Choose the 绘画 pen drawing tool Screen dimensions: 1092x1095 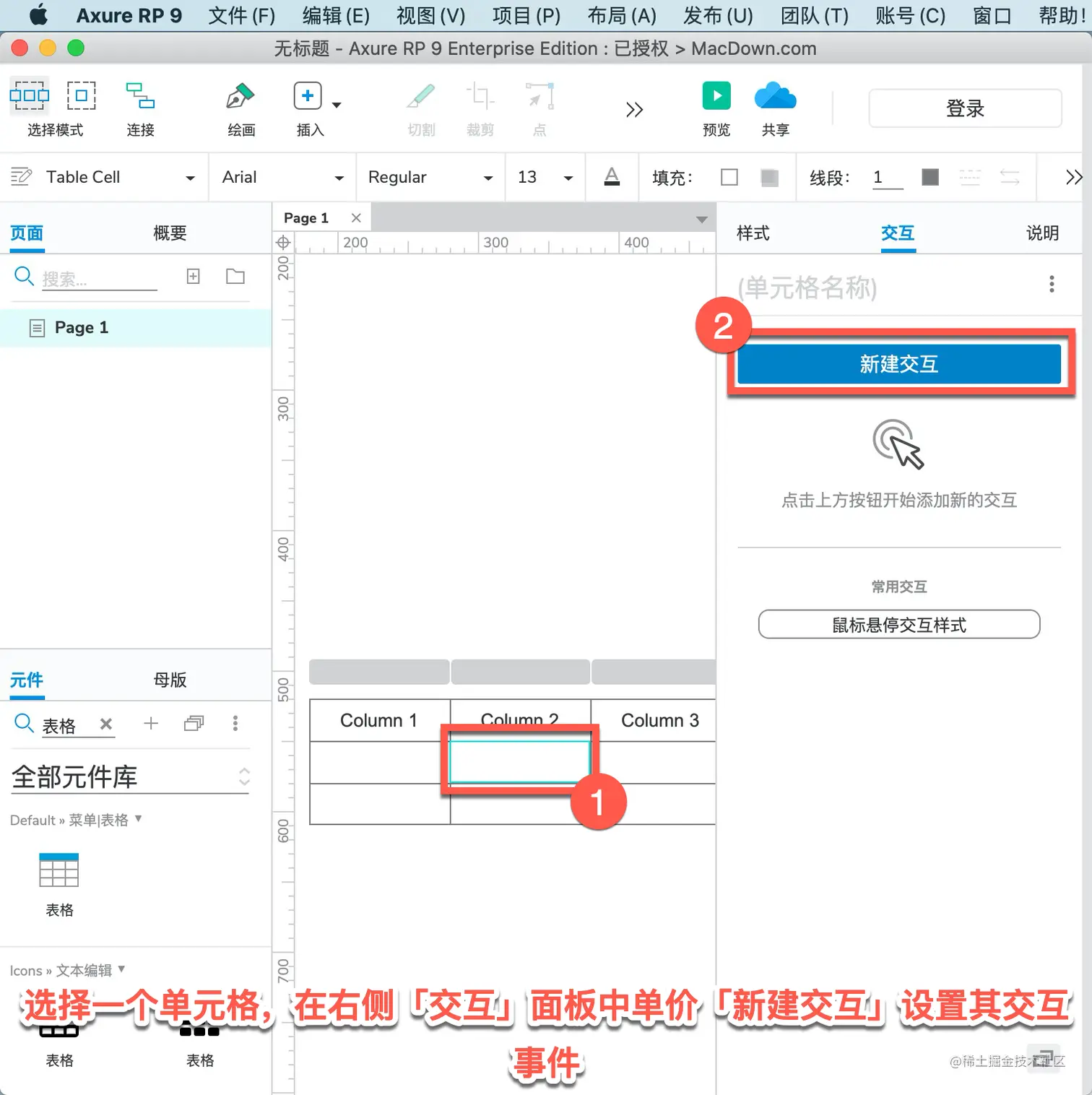[240, 95]
